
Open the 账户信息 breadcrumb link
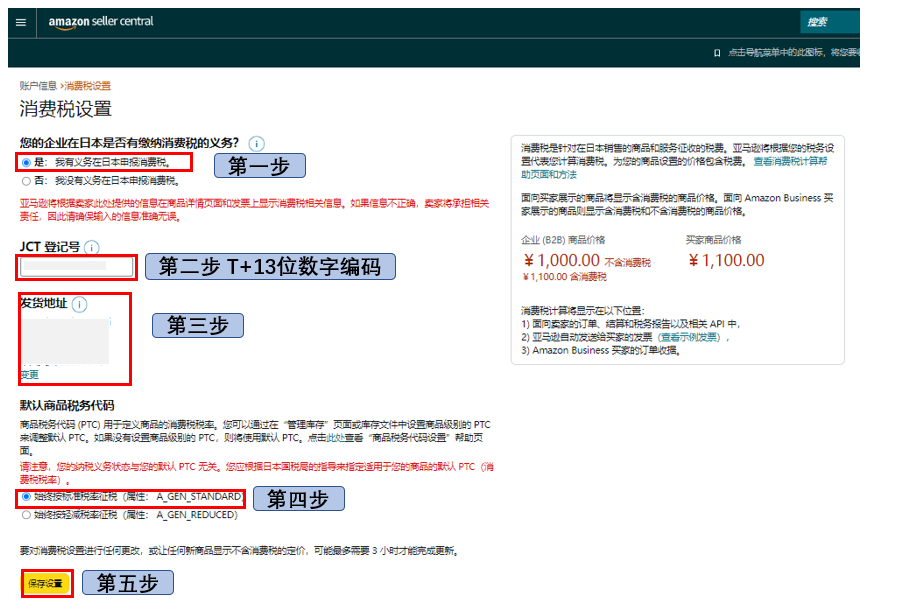point(38,86)
